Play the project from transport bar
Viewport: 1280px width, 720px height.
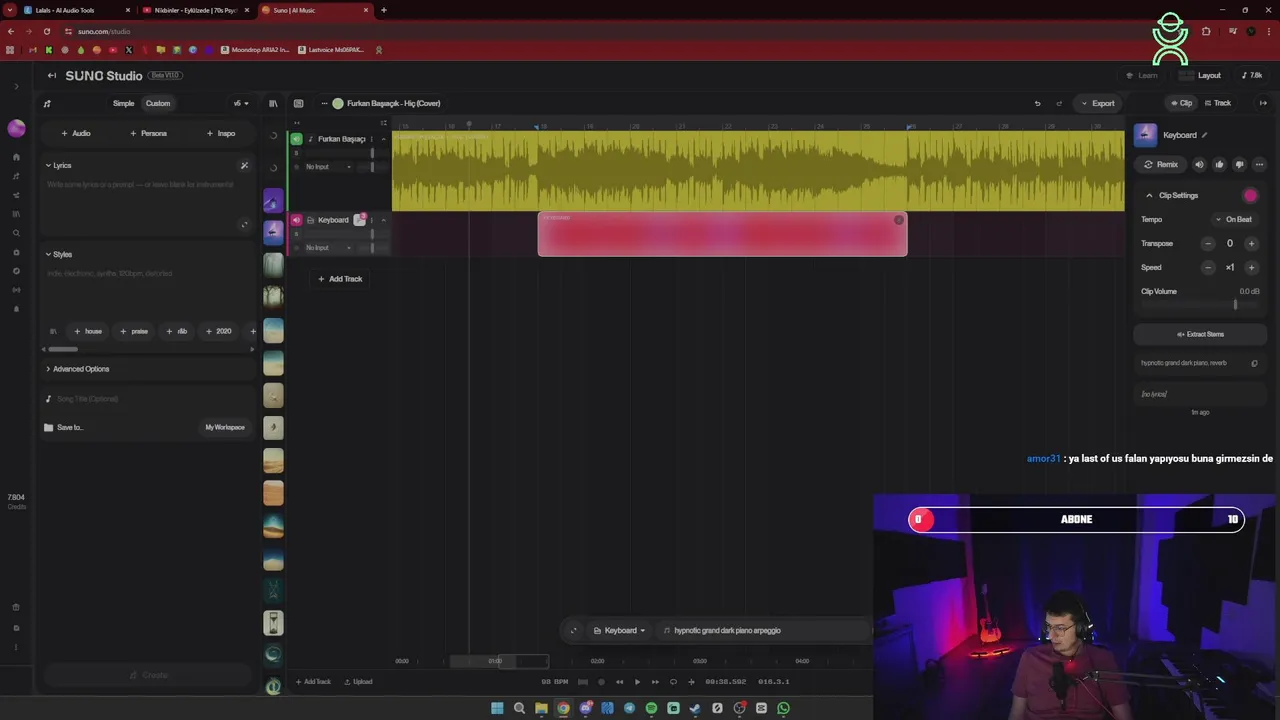click(637, 682)
